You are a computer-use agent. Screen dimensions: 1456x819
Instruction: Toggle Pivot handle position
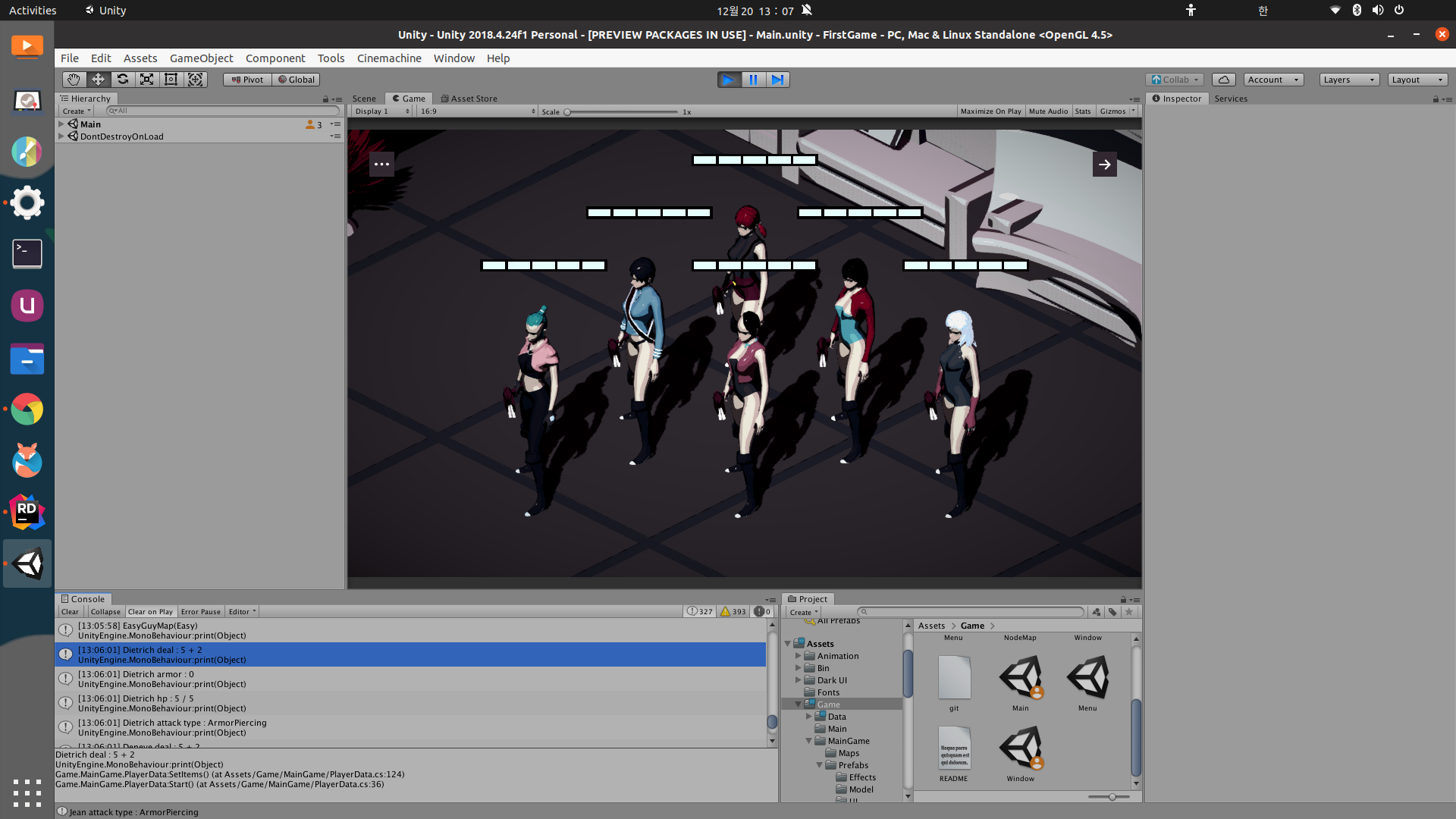tap(247, 80)
